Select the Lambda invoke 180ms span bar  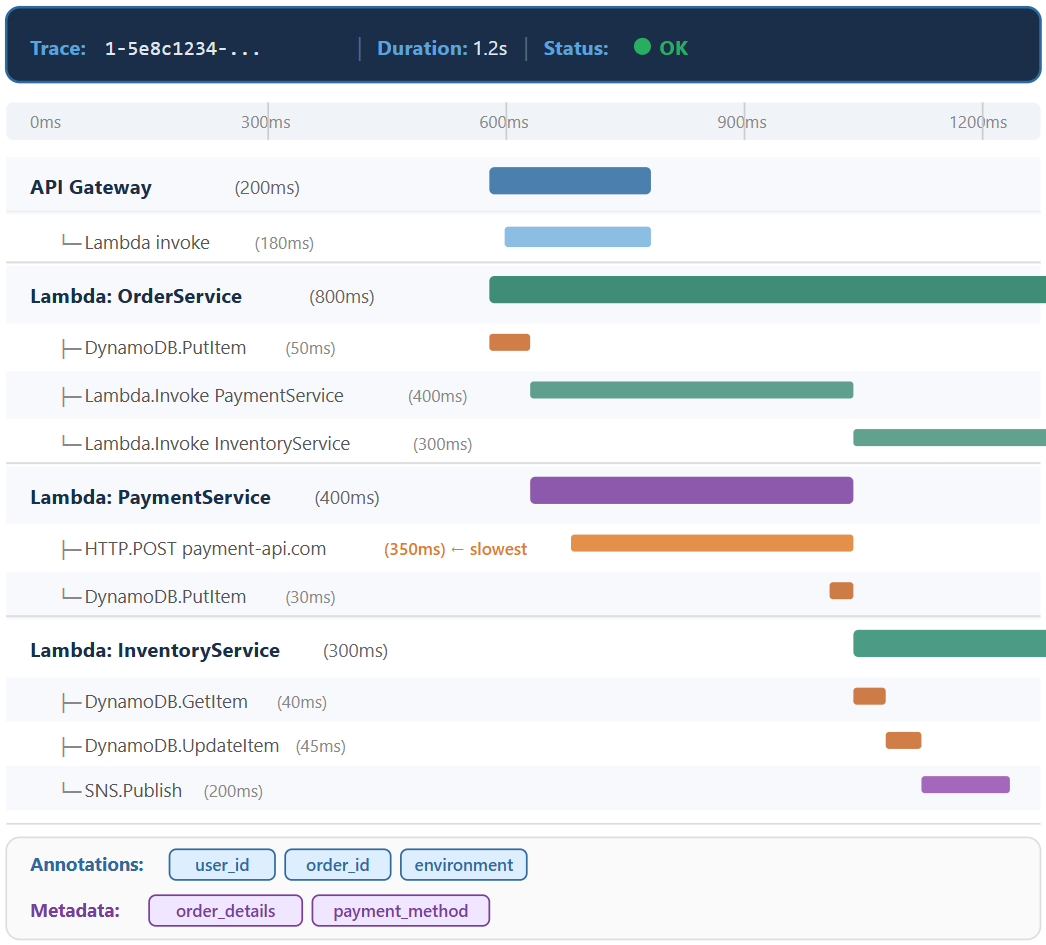pyautogui.click(x=578, y=237)
